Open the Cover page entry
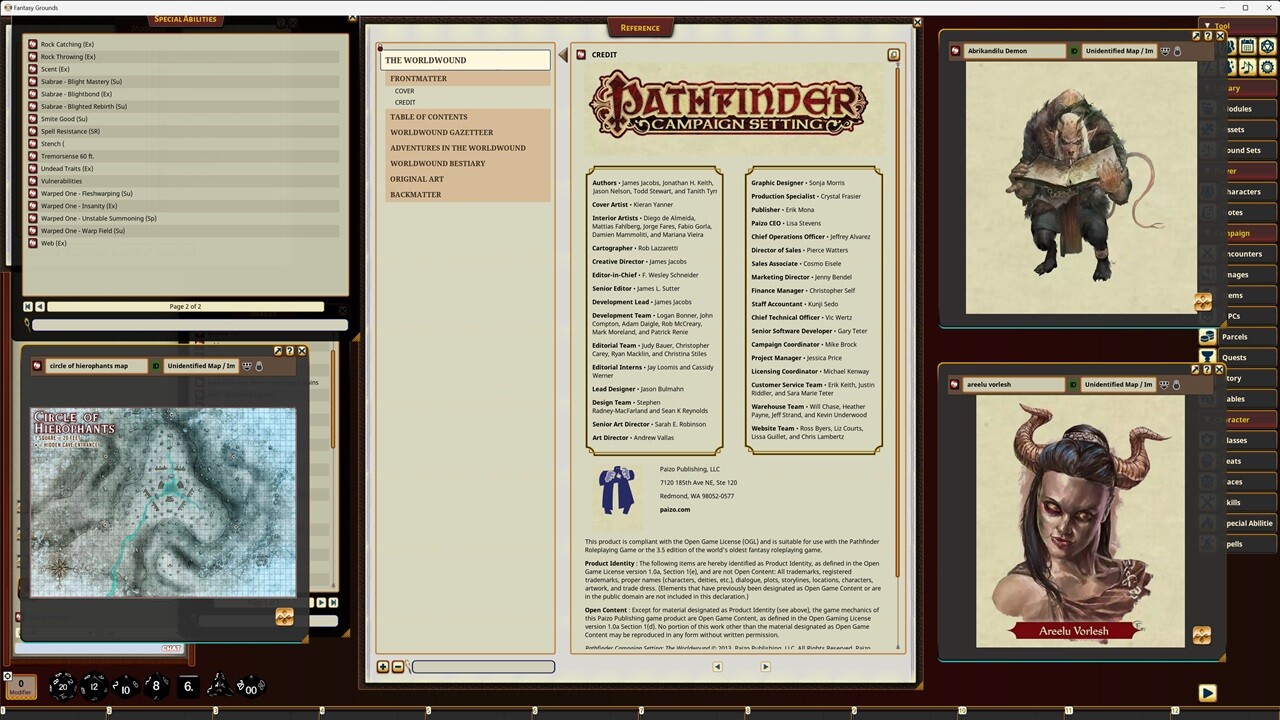 (x=404, y=91)
